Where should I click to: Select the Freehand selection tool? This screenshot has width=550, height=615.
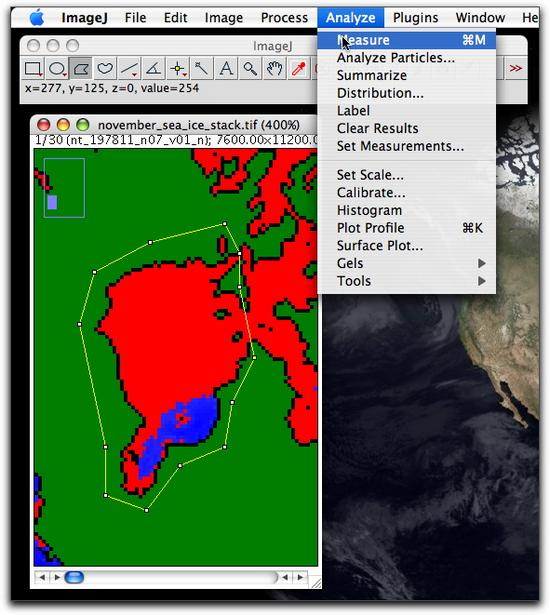105,69
